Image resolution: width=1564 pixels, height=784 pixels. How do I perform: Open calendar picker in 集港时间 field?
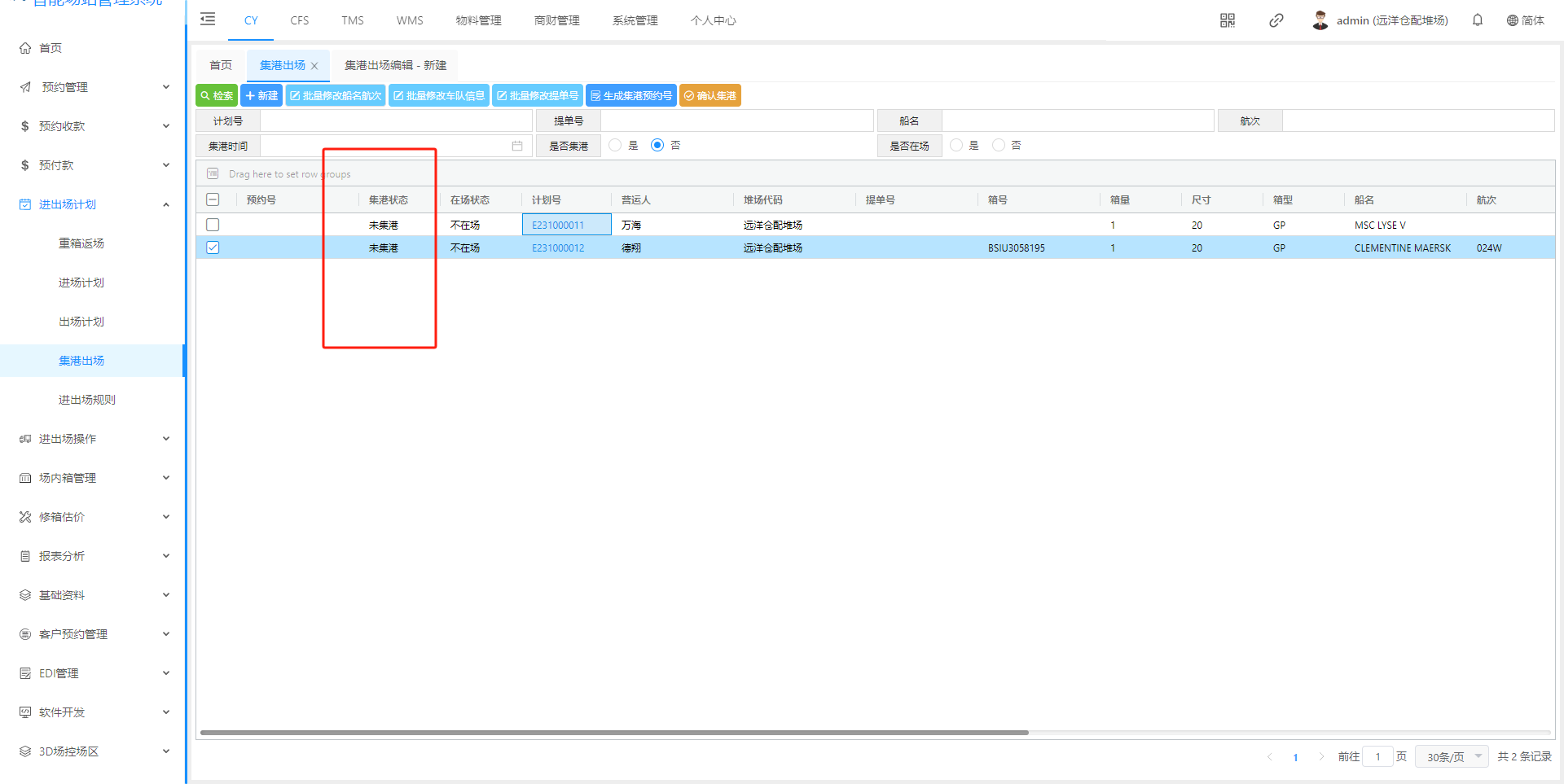(x=516, y=146)
